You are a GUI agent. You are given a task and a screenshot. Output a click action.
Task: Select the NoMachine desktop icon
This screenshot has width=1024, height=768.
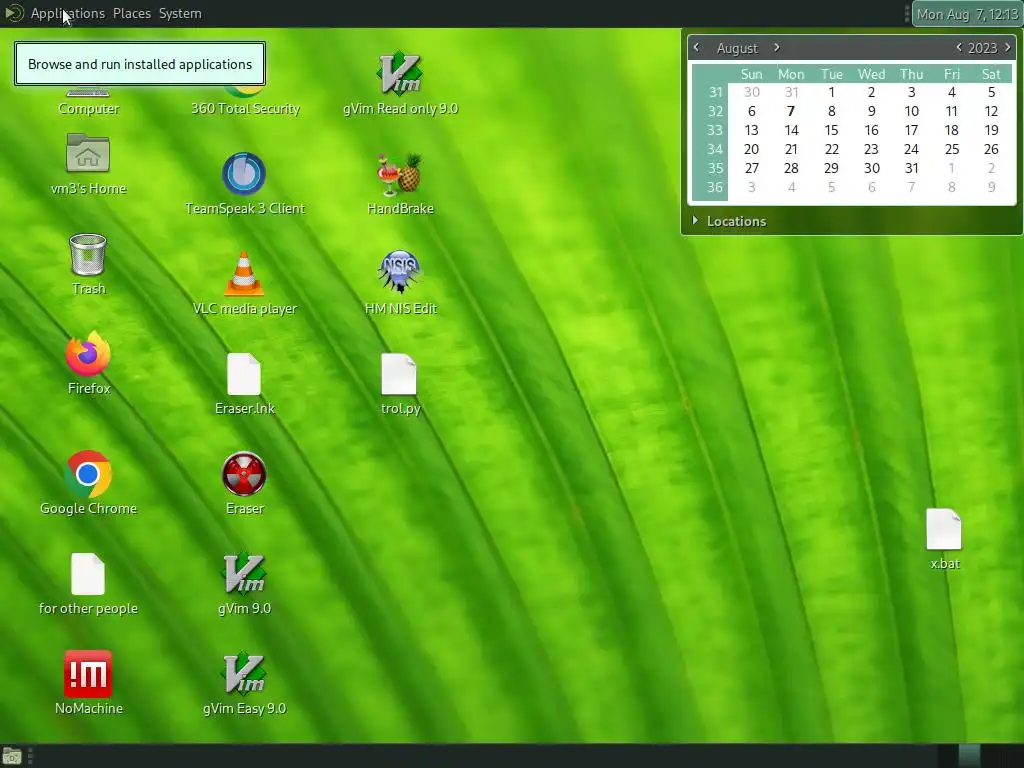click(88, 674)
